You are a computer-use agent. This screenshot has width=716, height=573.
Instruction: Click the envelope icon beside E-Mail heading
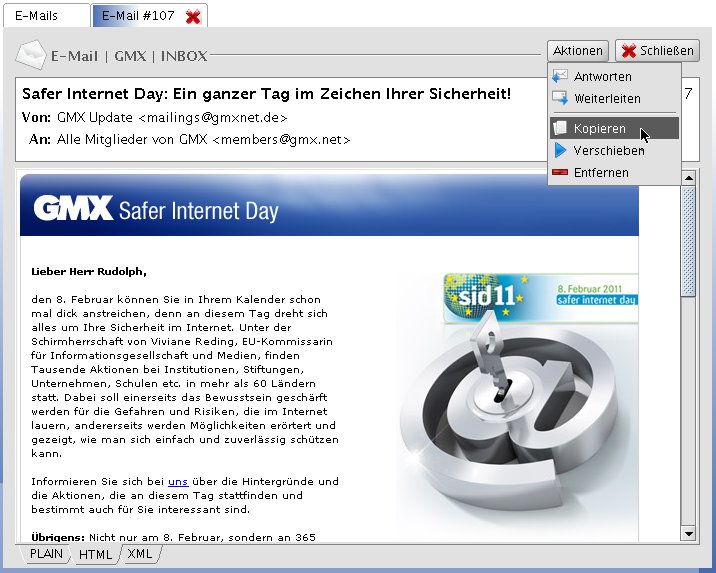click(x=31, y=55)
